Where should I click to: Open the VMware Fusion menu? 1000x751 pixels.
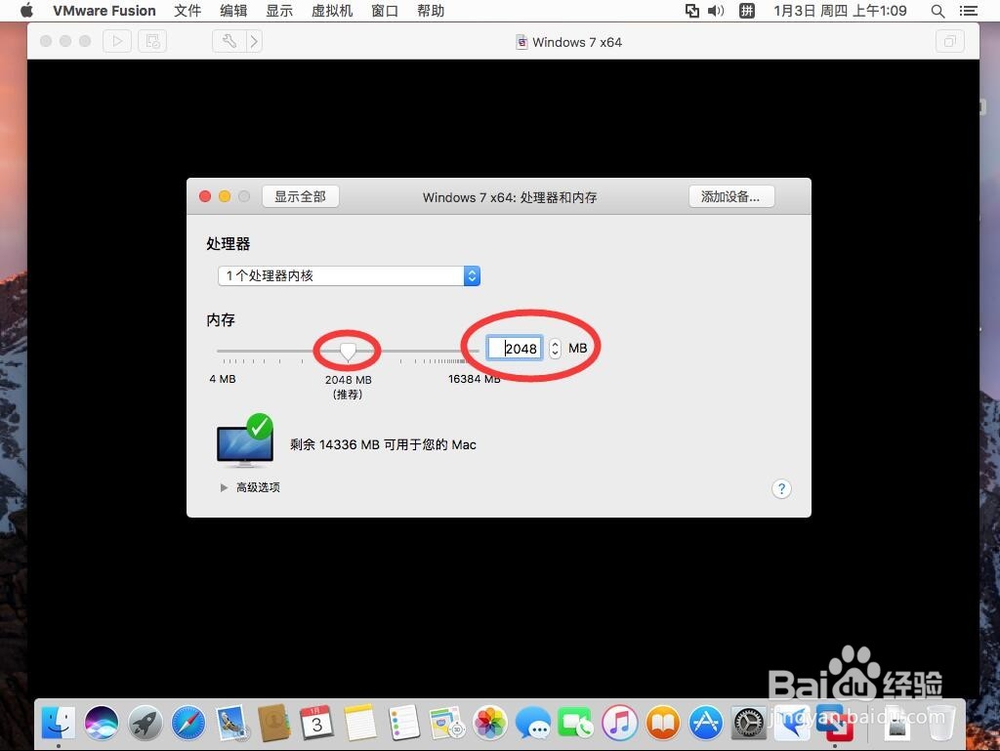click(x=104, y=11)
